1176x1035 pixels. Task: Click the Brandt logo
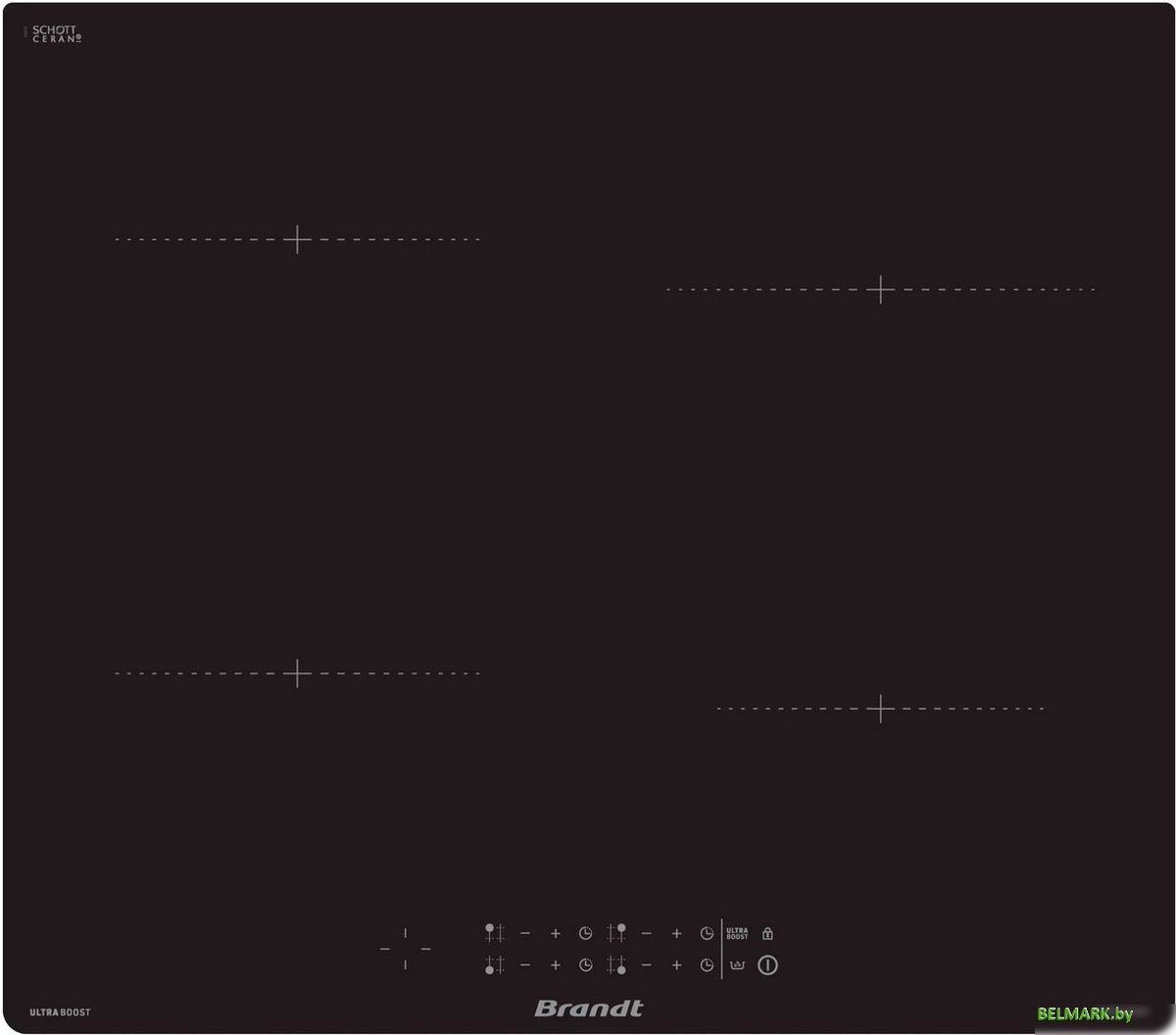(589, 1008)
